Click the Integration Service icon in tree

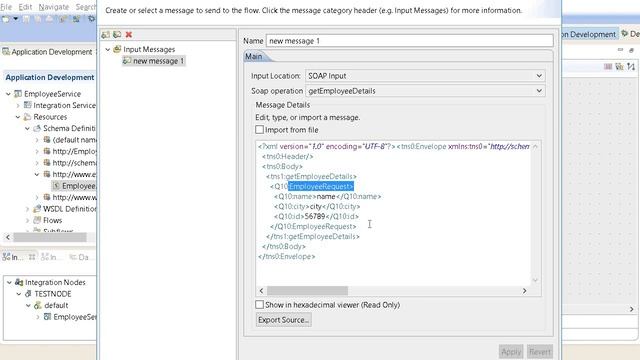27,105
